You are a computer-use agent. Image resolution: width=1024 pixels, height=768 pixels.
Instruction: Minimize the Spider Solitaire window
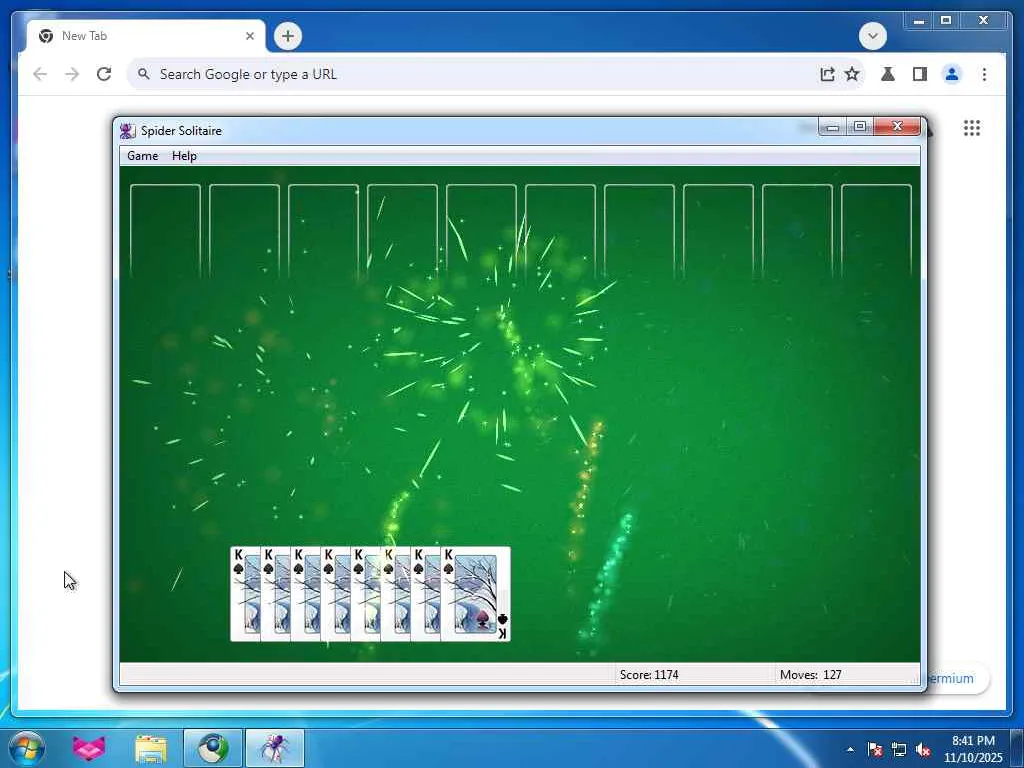click(x=833, y=127)
